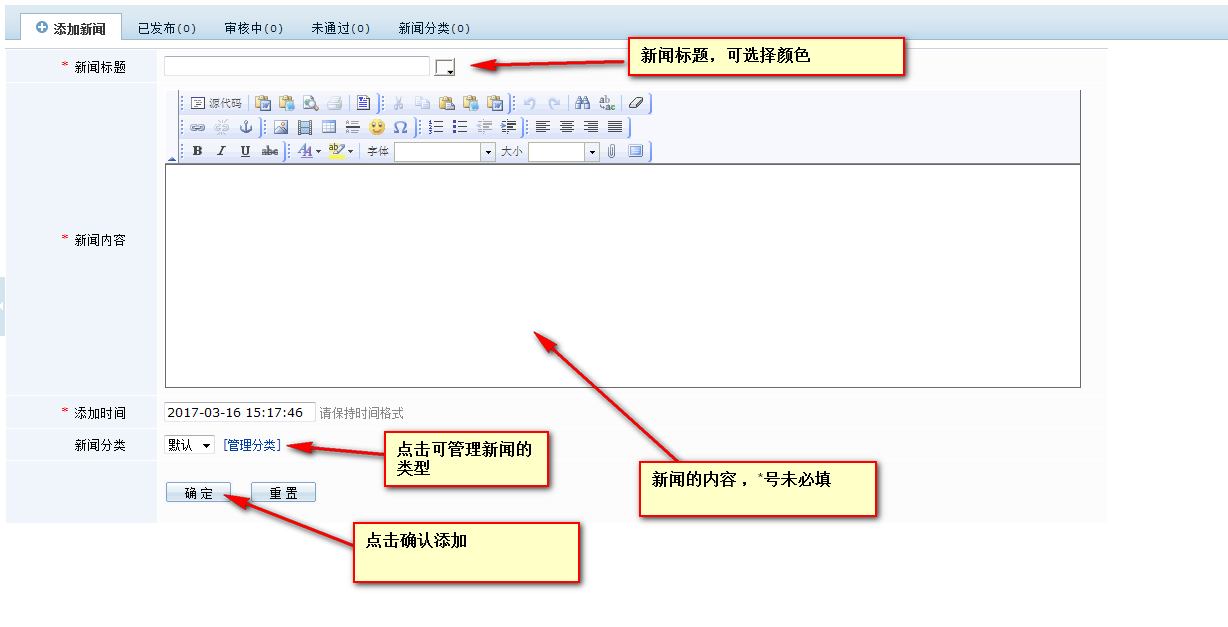Open the 审核中(0) tab
The image size is (1228, 627).
pyautogui.click(x=253, y=29)
